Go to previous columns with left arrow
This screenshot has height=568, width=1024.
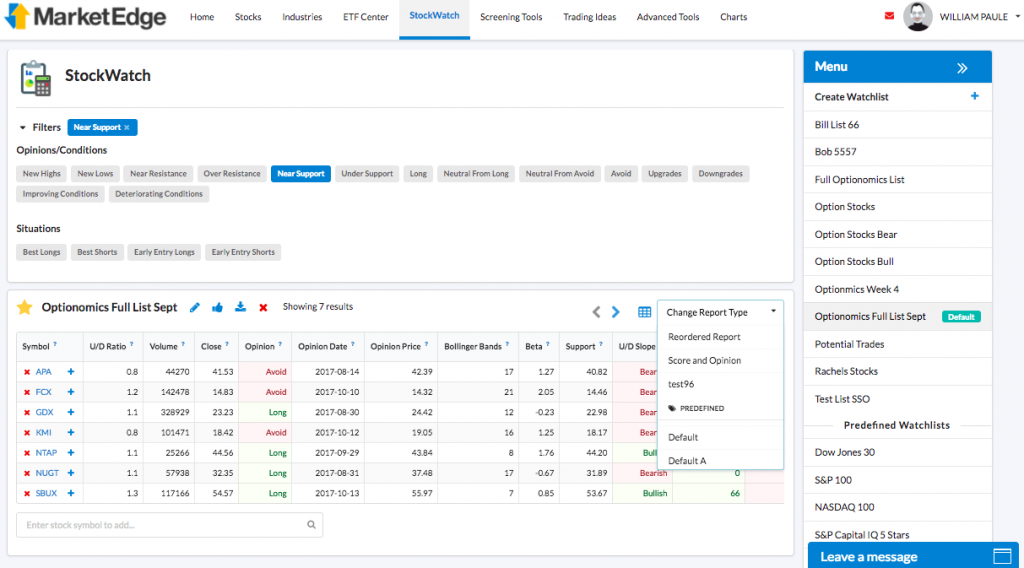click(x=596, y=312)
